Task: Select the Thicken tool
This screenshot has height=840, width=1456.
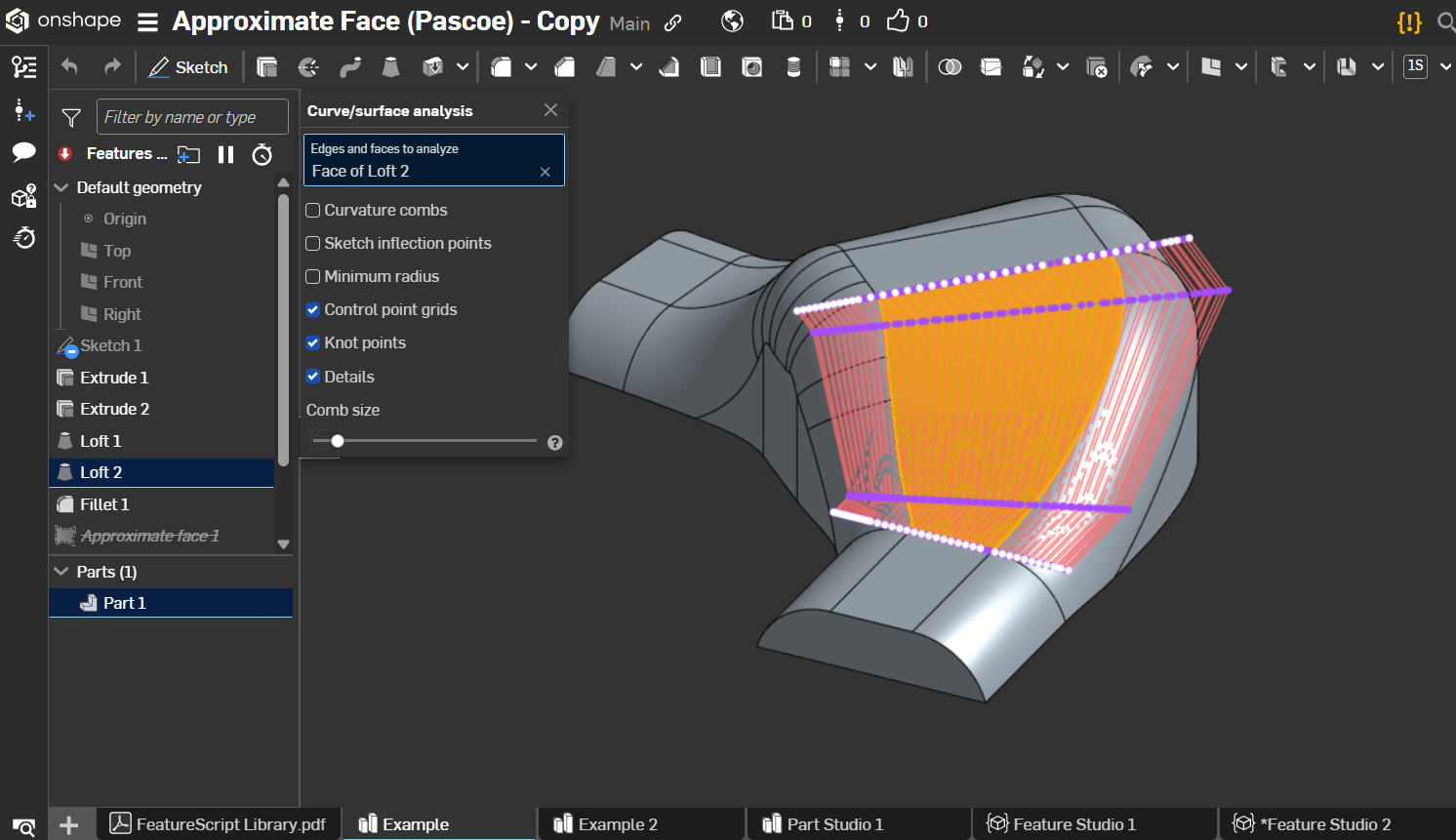Action: tap(432, 66)
